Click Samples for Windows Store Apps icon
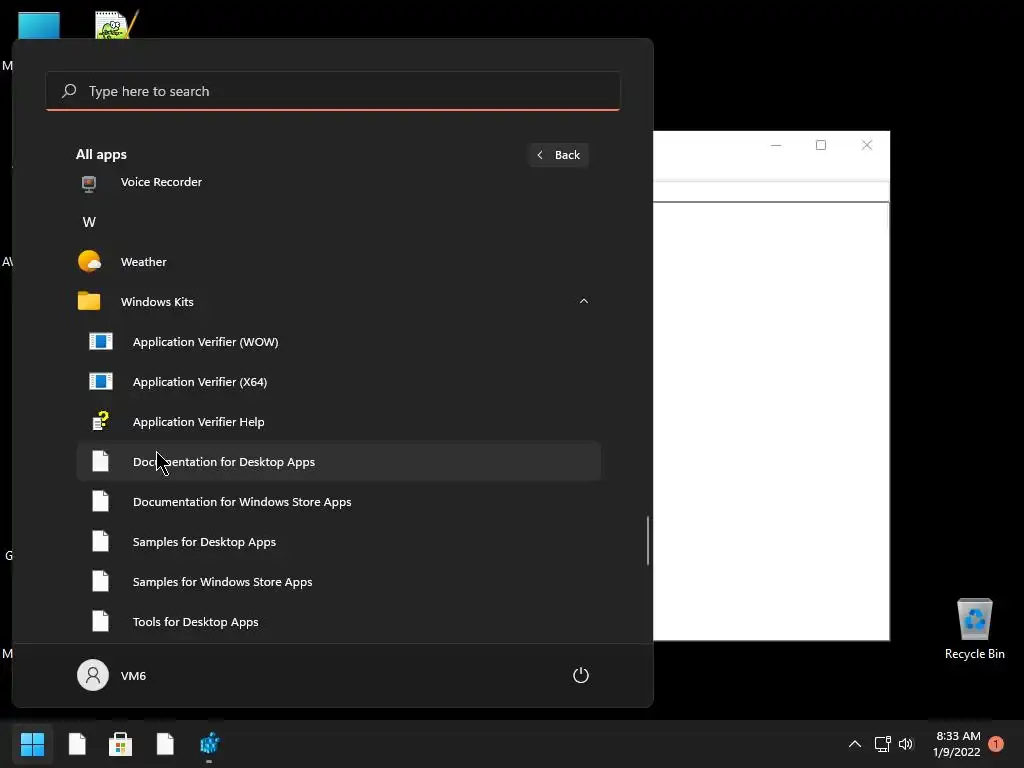The width and height of the screenshot is (1024, 768). coord(100,581)
